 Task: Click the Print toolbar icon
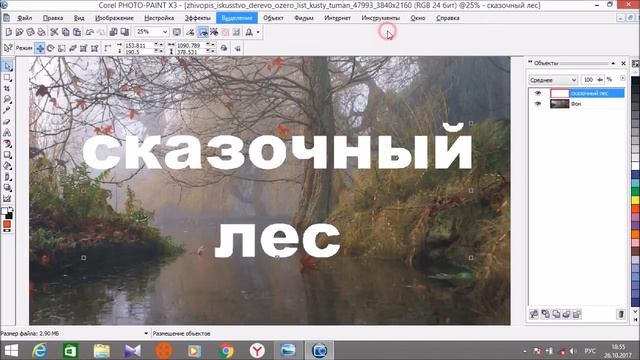pyautogui.click(x=41, y=32)
